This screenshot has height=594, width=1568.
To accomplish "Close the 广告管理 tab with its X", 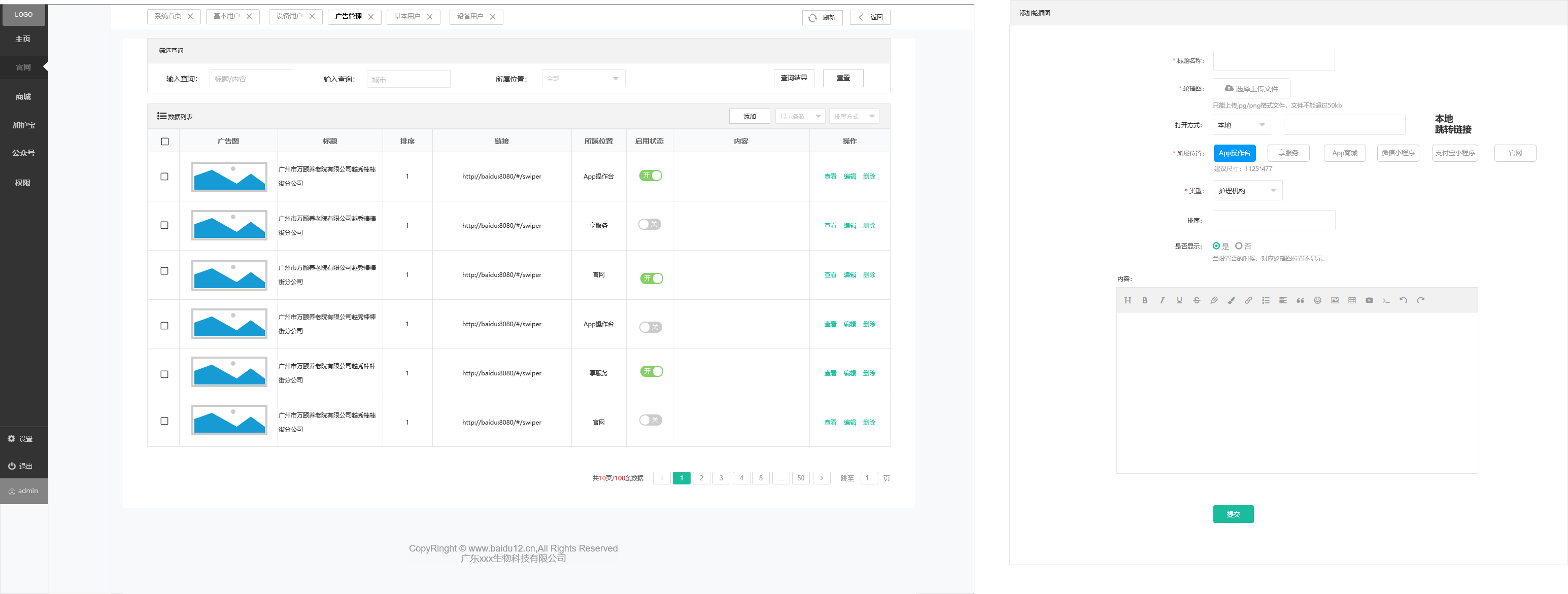I will coord(371,16).
